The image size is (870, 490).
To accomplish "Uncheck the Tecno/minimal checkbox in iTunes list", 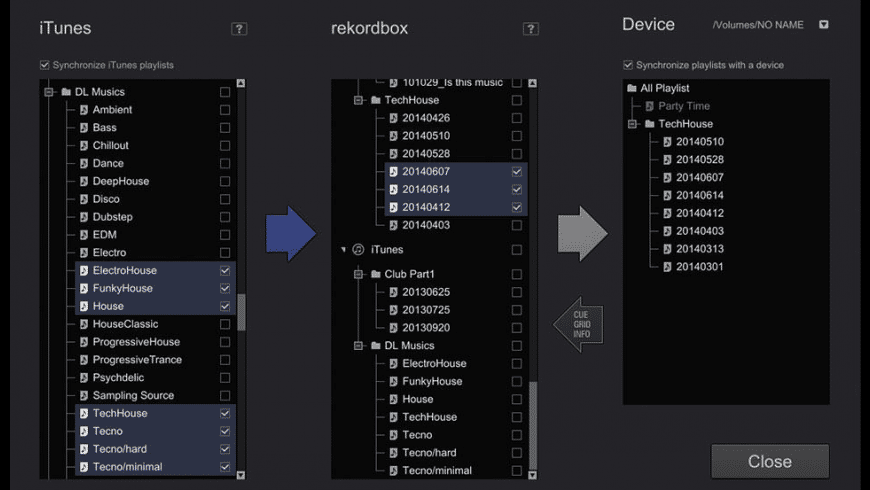I will [225, 467].
